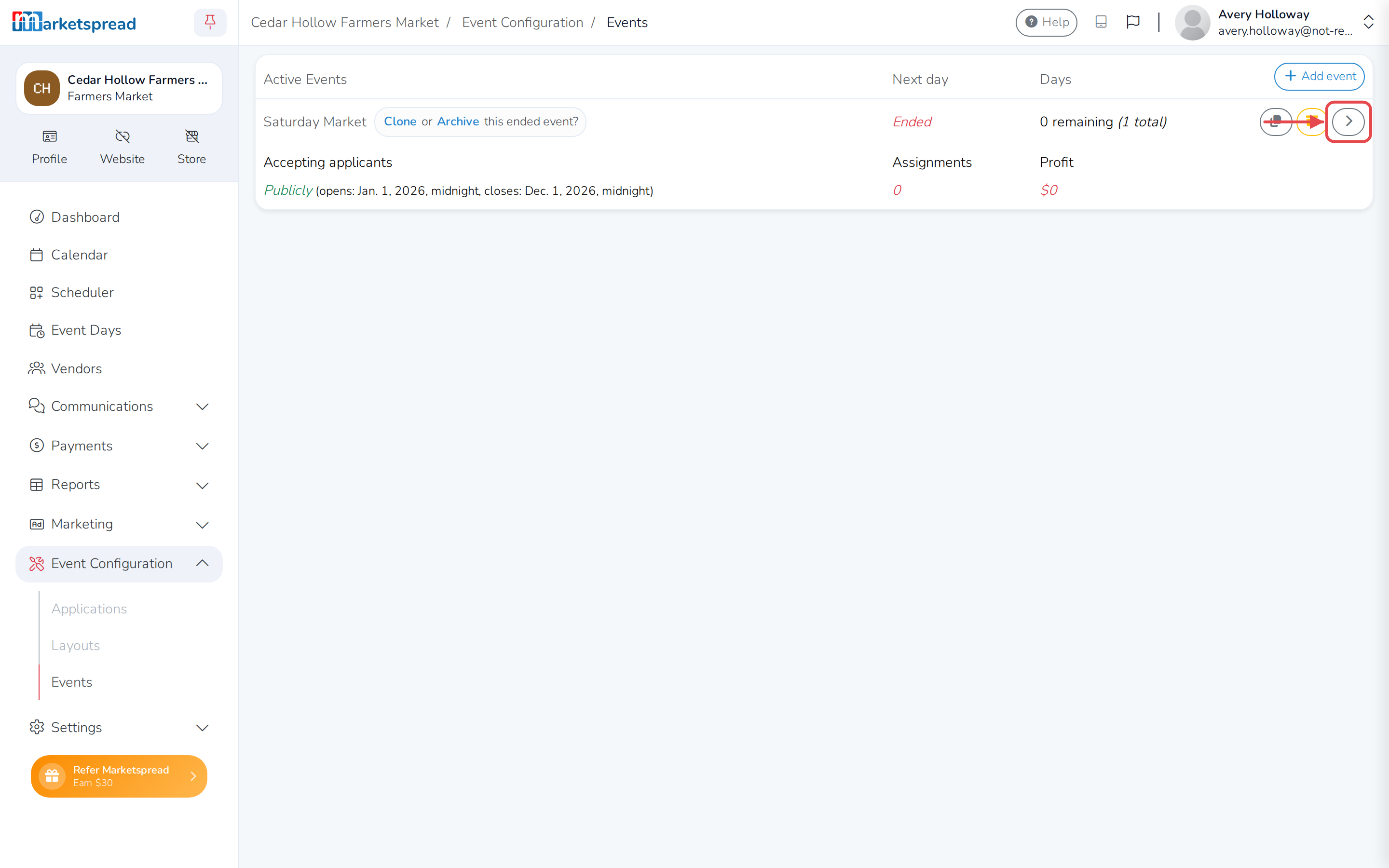Open the book documentation icon in header

point(1101,22)
